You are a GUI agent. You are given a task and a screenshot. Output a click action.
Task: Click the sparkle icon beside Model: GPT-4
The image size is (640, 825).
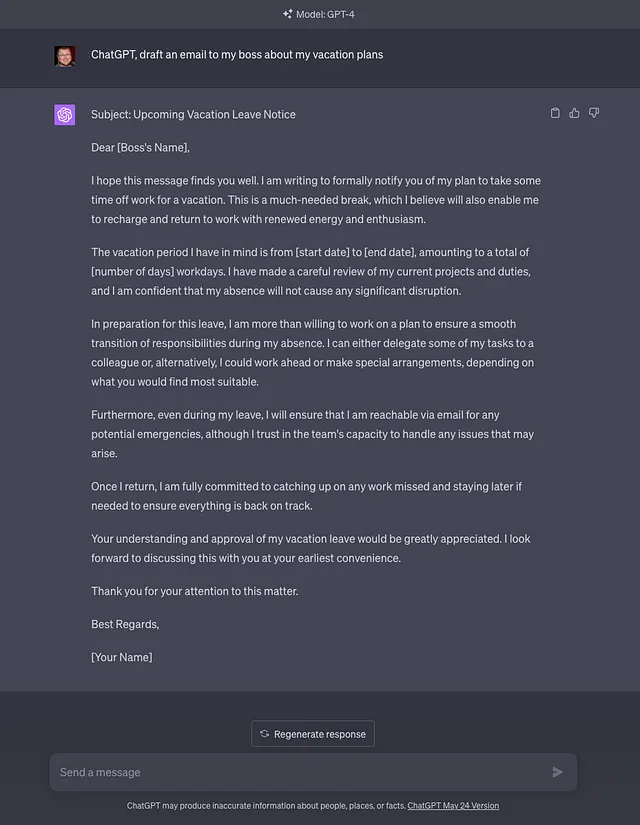click(287, 14)
